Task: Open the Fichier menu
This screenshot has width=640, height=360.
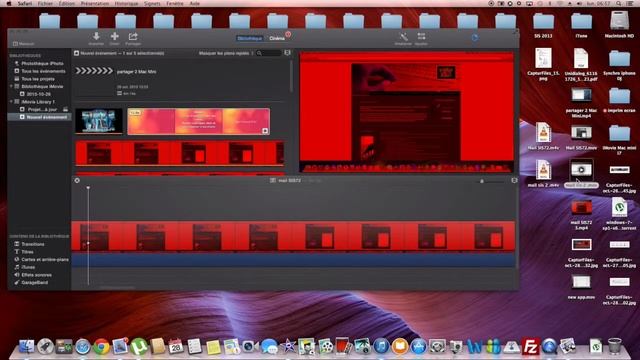Action: (45, 3)
